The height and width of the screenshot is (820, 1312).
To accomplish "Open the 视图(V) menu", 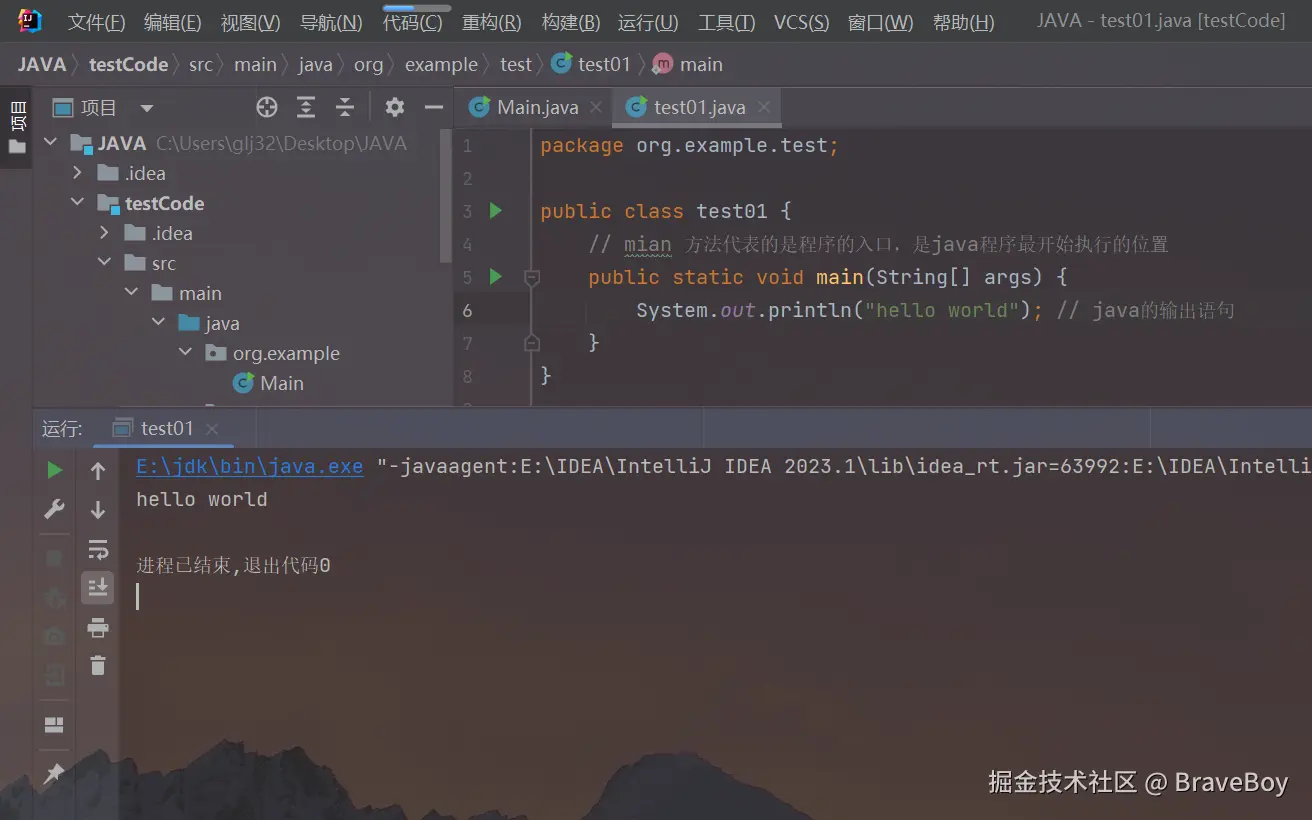I will pyautogui.click(x=250, y=22).
